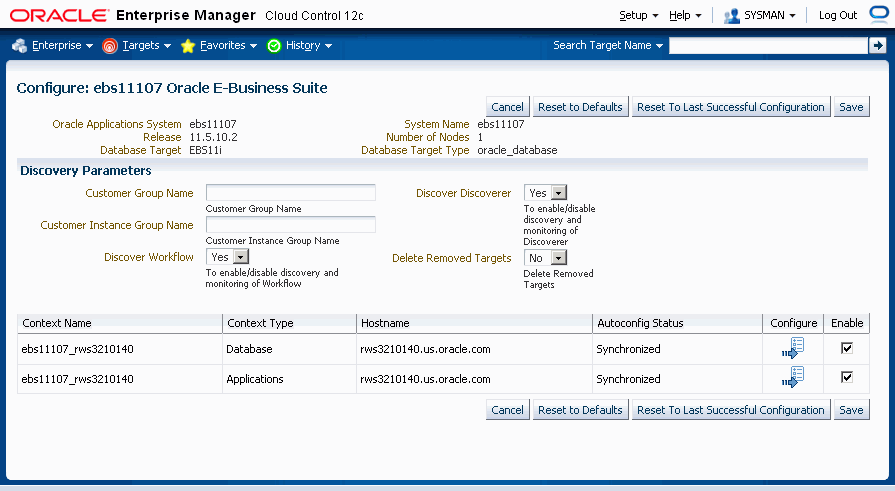
Task: Uncheck the Enable box for the Database row
Action: [x=847, y=348]
